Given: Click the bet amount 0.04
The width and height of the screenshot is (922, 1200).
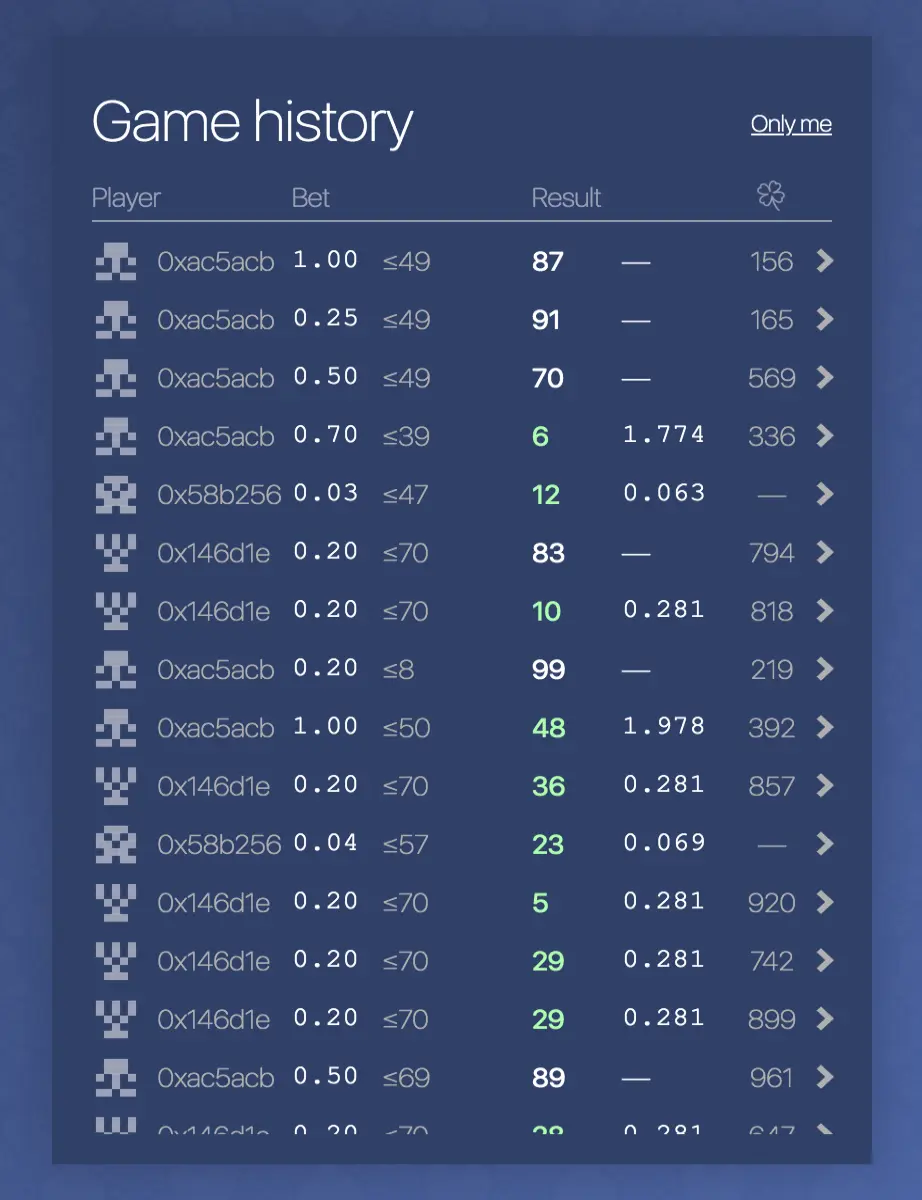Looking at the screenshot, I should [326, 842].
